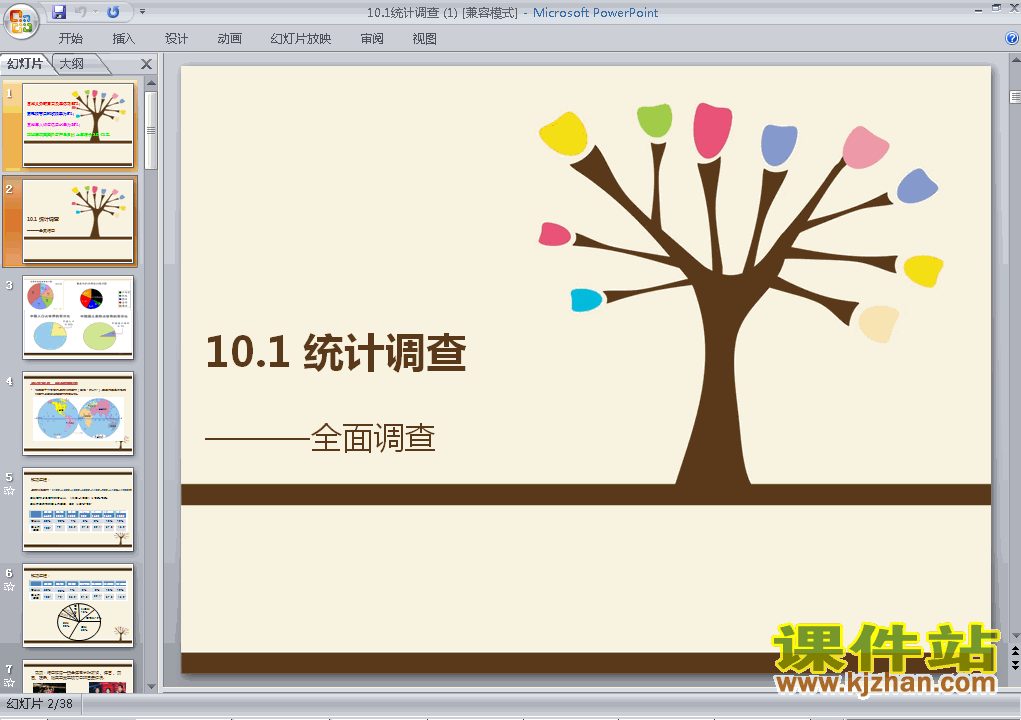Open the 视图 ribbon tab
Screen dimensions: 1021x720
(424, 38)
